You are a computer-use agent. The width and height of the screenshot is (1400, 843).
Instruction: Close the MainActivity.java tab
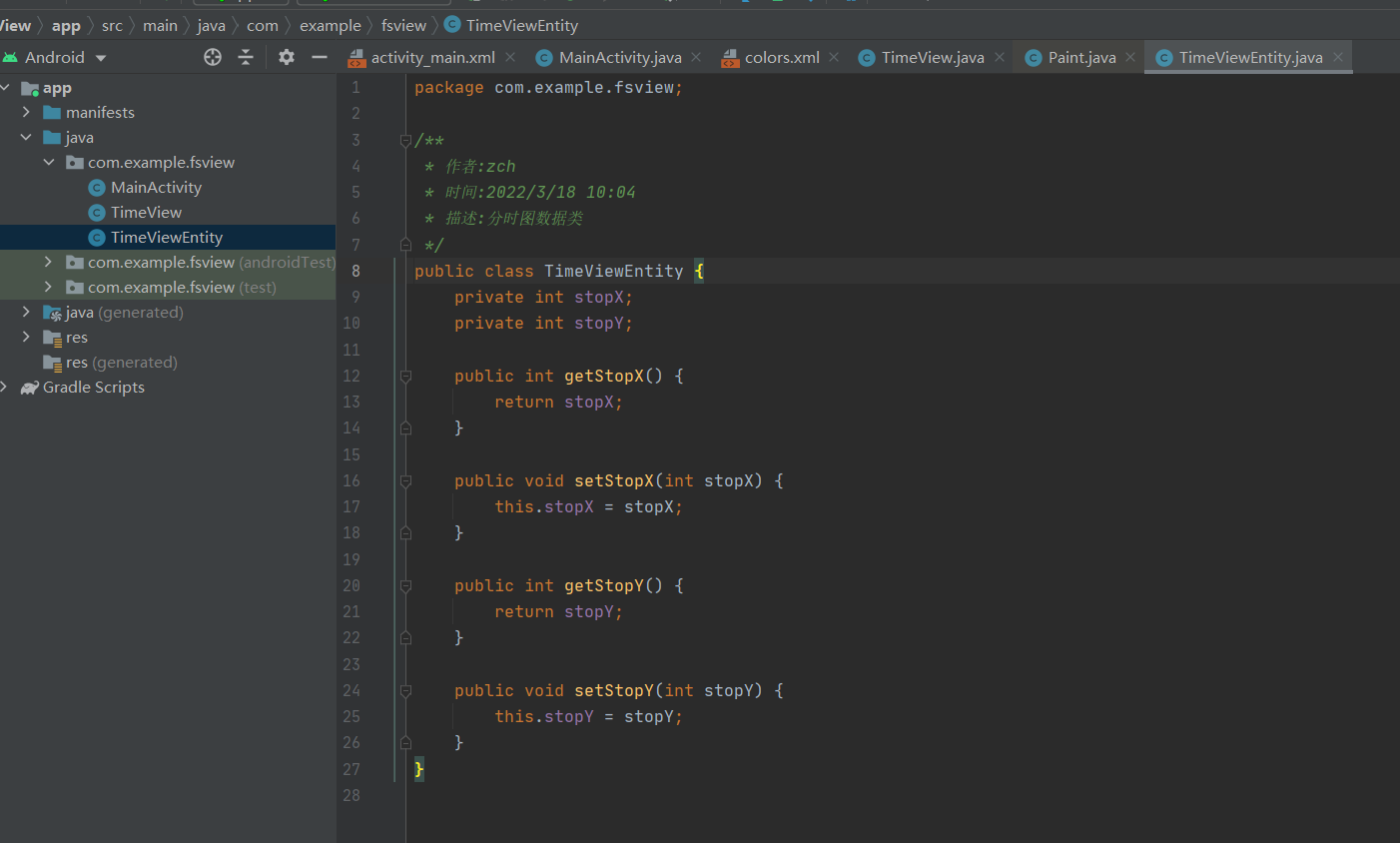coord(696,57)
